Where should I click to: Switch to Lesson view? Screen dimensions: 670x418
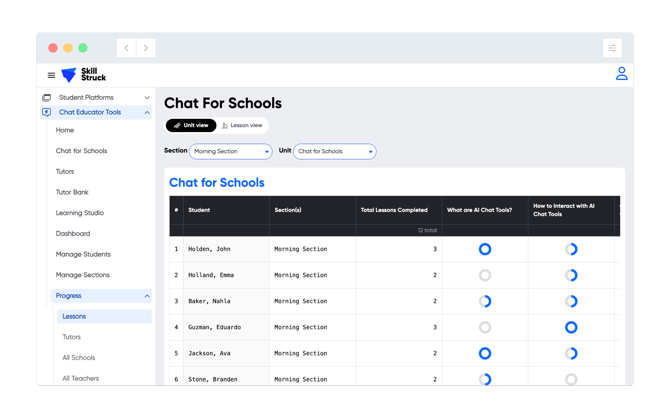tap(242, 126)
